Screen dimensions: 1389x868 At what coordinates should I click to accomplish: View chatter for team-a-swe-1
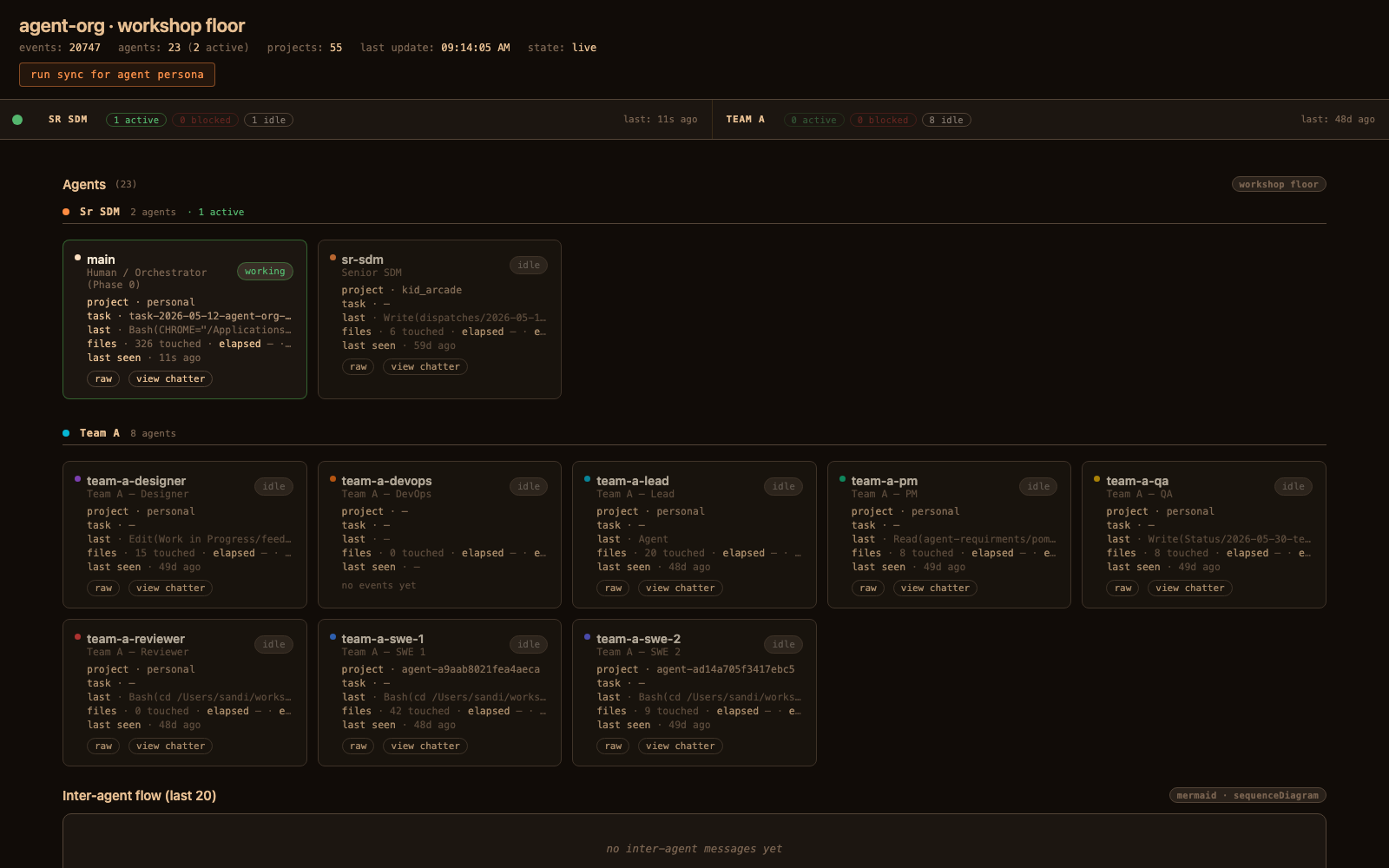pyautogui.click(x=425, y=746)
